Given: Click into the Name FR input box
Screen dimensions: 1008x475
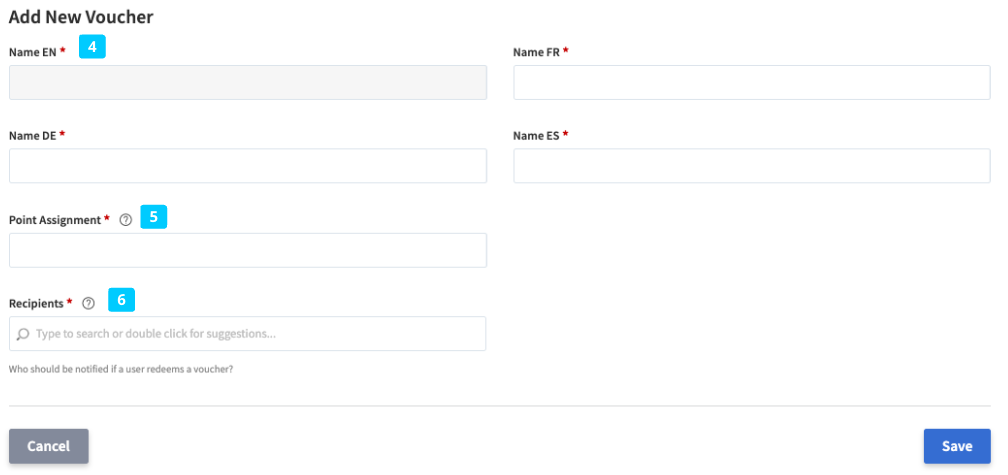Looking at the screenshot, I should pos(751,83).
